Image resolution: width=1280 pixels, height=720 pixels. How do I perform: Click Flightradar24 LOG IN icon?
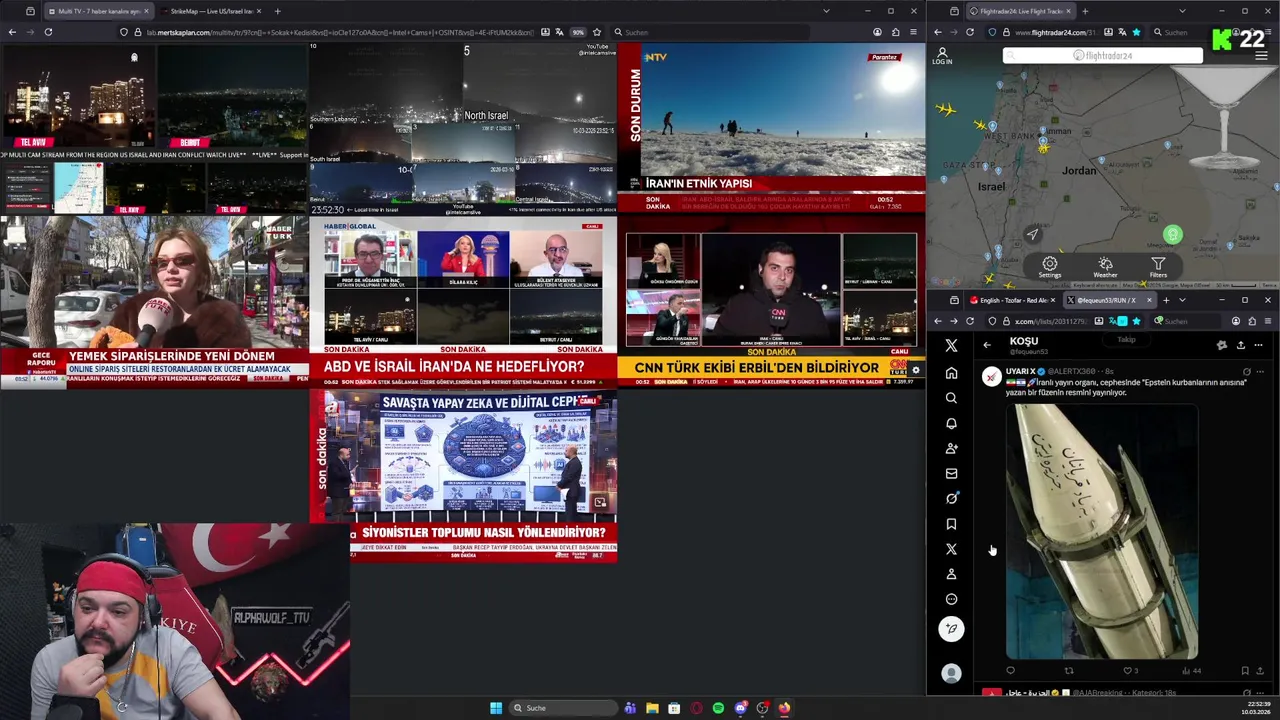(x=942, y=56)
